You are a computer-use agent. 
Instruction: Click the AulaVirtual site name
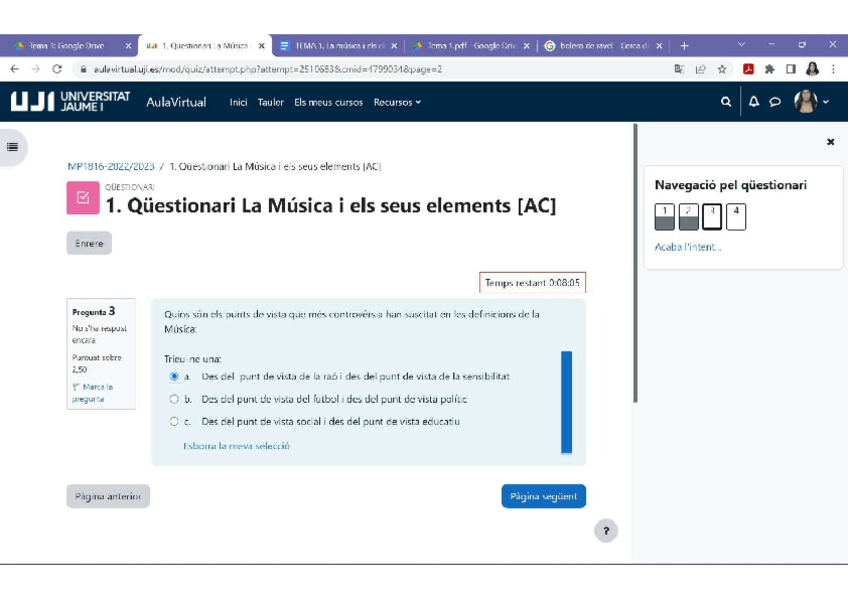176,102
